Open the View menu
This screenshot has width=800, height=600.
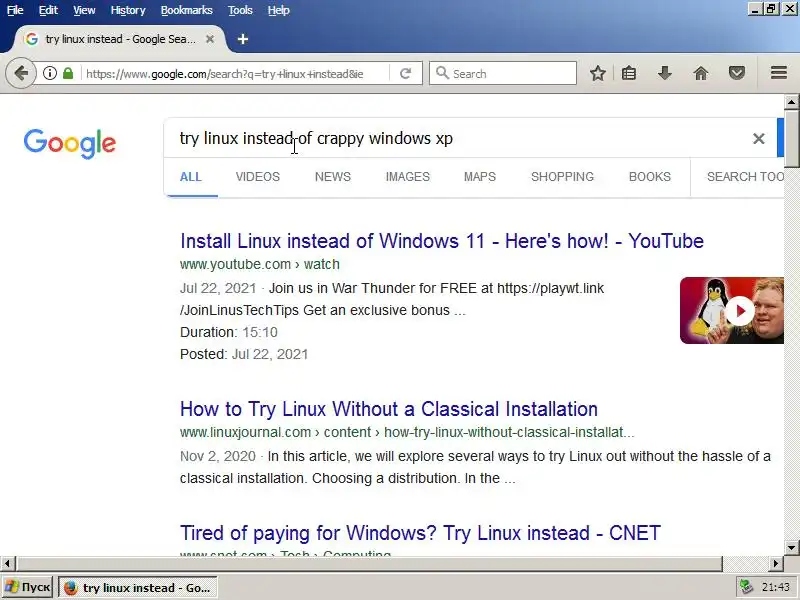(x=84, y=10)
